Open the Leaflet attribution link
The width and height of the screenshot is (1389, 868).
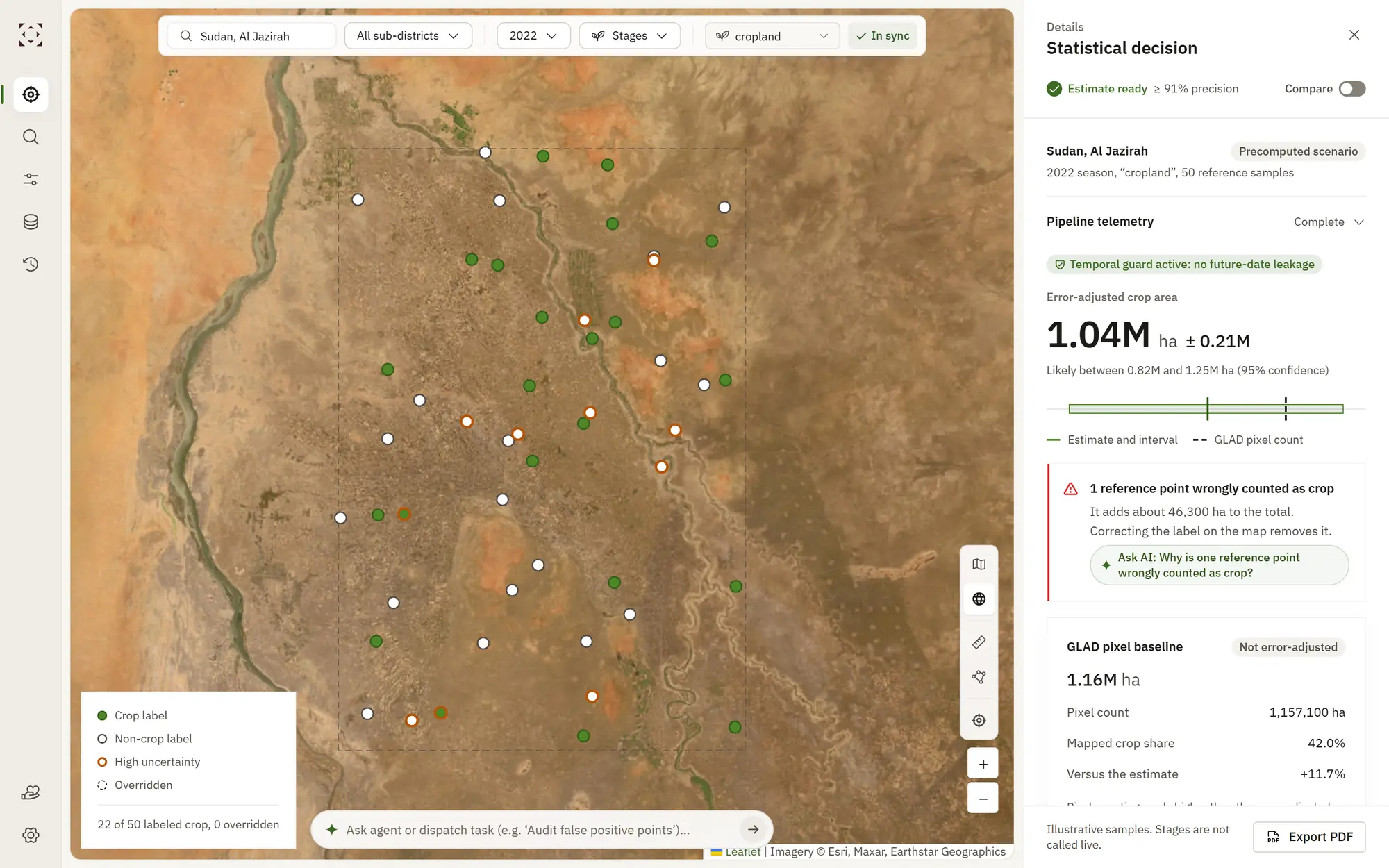tap(742, 851)
